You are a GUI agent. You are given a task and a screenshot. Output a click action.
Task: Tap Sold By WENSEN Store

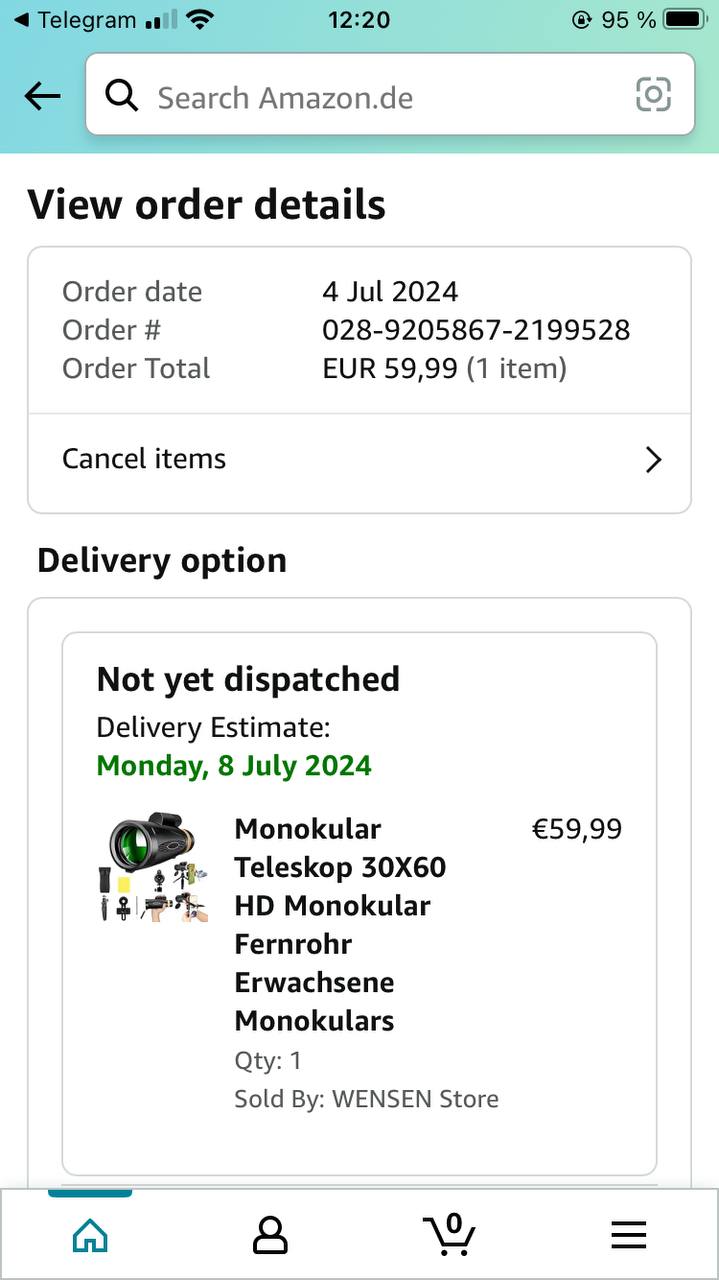pos(366,1099)
